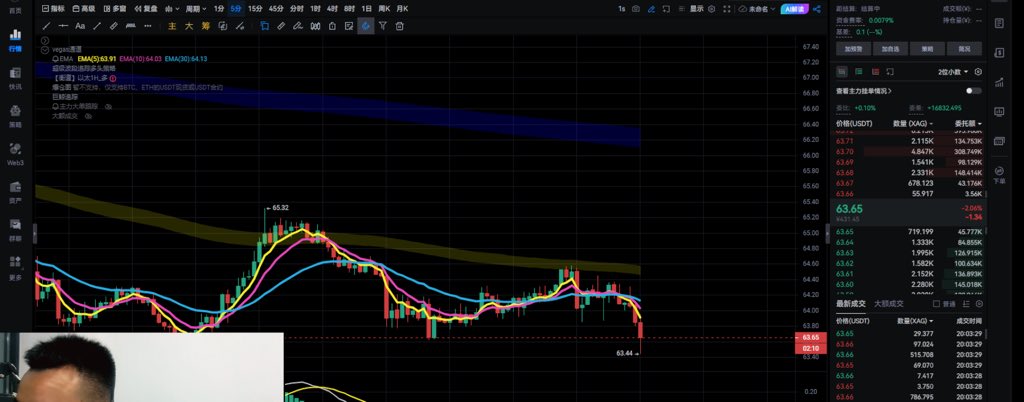
Task: Click the 63.65 current price label on axis
Action: point(810,337)
